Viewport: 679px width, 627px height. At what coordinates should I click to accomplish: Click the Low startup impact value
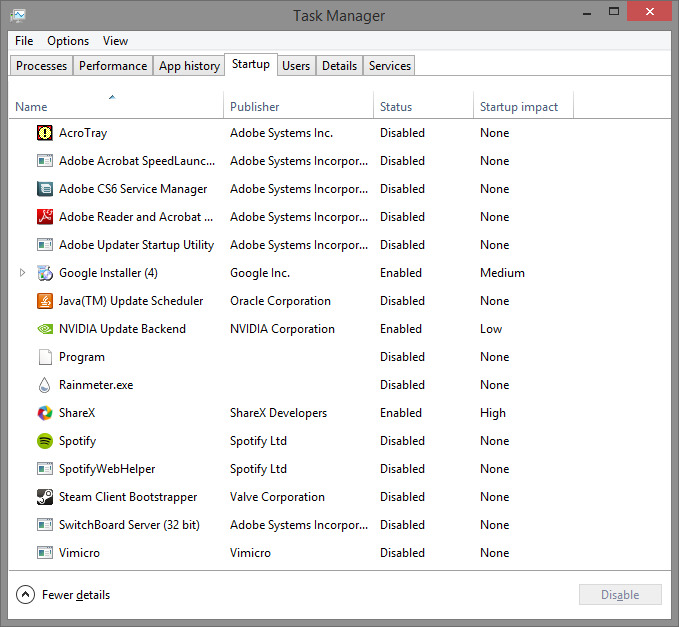(491, 329)
